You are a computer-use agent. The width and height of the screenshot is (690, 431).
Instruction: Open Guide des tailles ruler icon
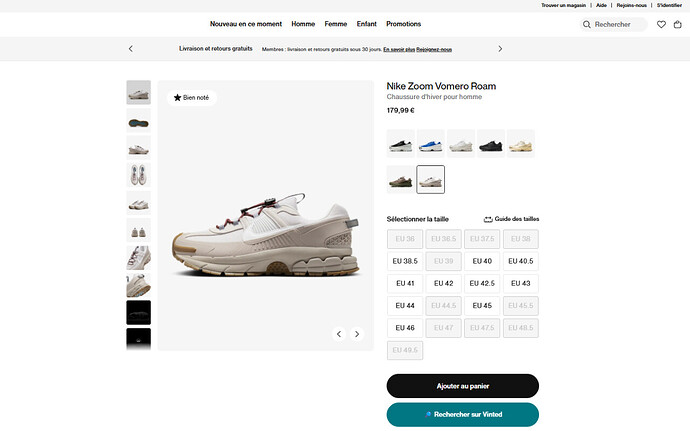[488, 219]
